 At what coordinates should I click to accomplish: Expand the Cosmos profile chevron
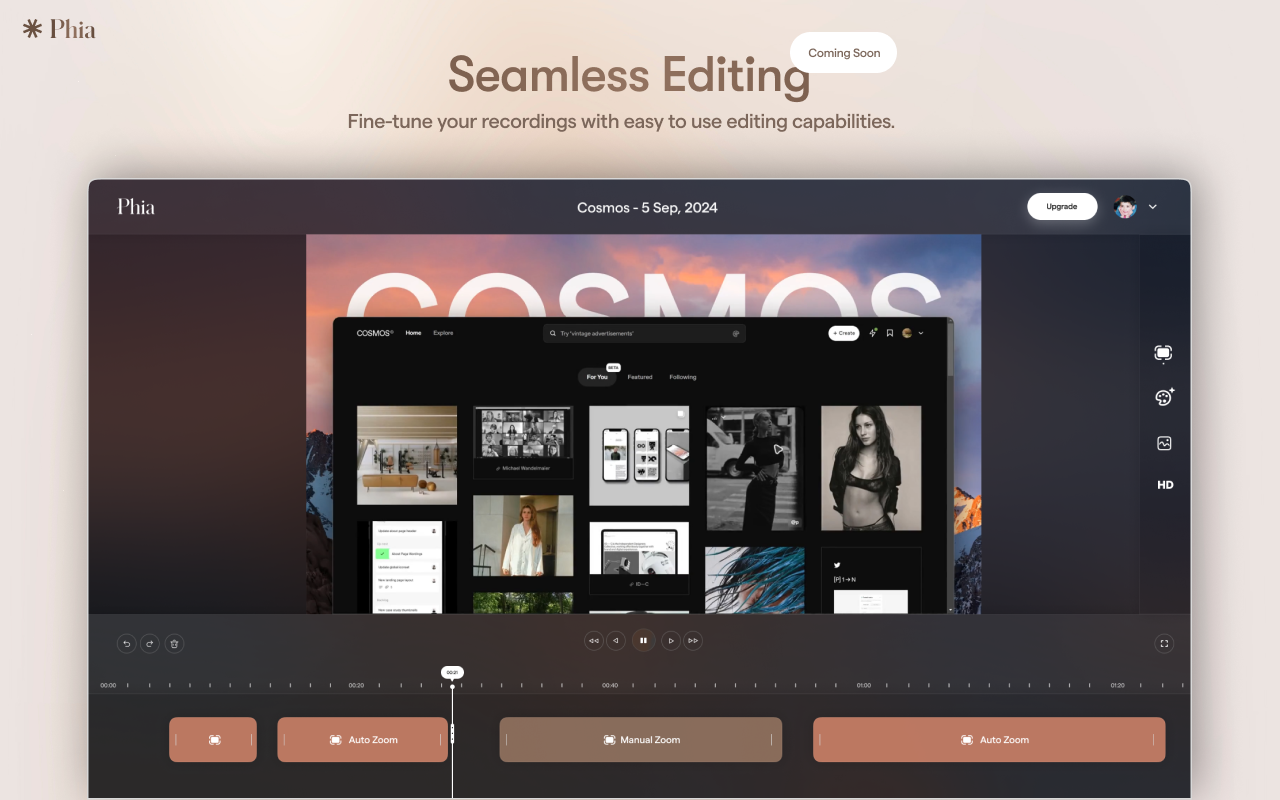tap(921, 333)
